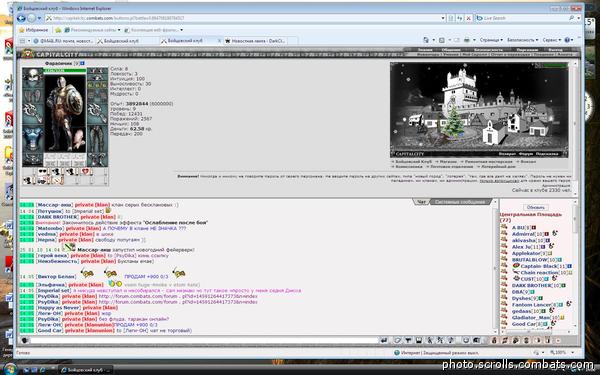This screenshot has width=600, height=375.
Task: Open the Безопасность dropdown menu
Action: tap(522, 40)
